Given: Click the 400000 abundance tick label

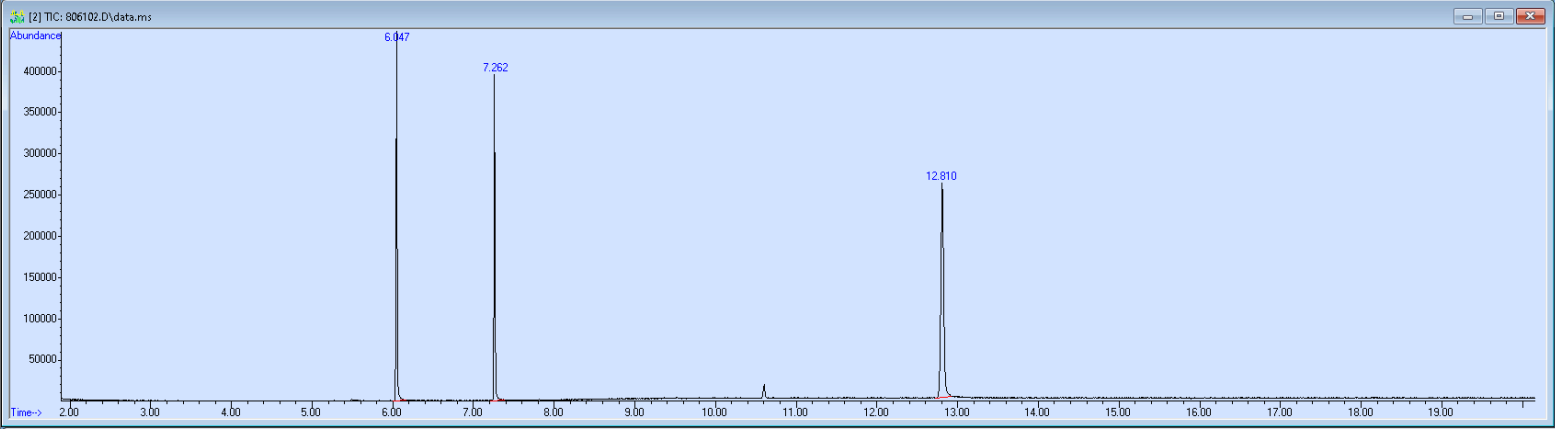Looking at the screenshot, I should [39, 71].
